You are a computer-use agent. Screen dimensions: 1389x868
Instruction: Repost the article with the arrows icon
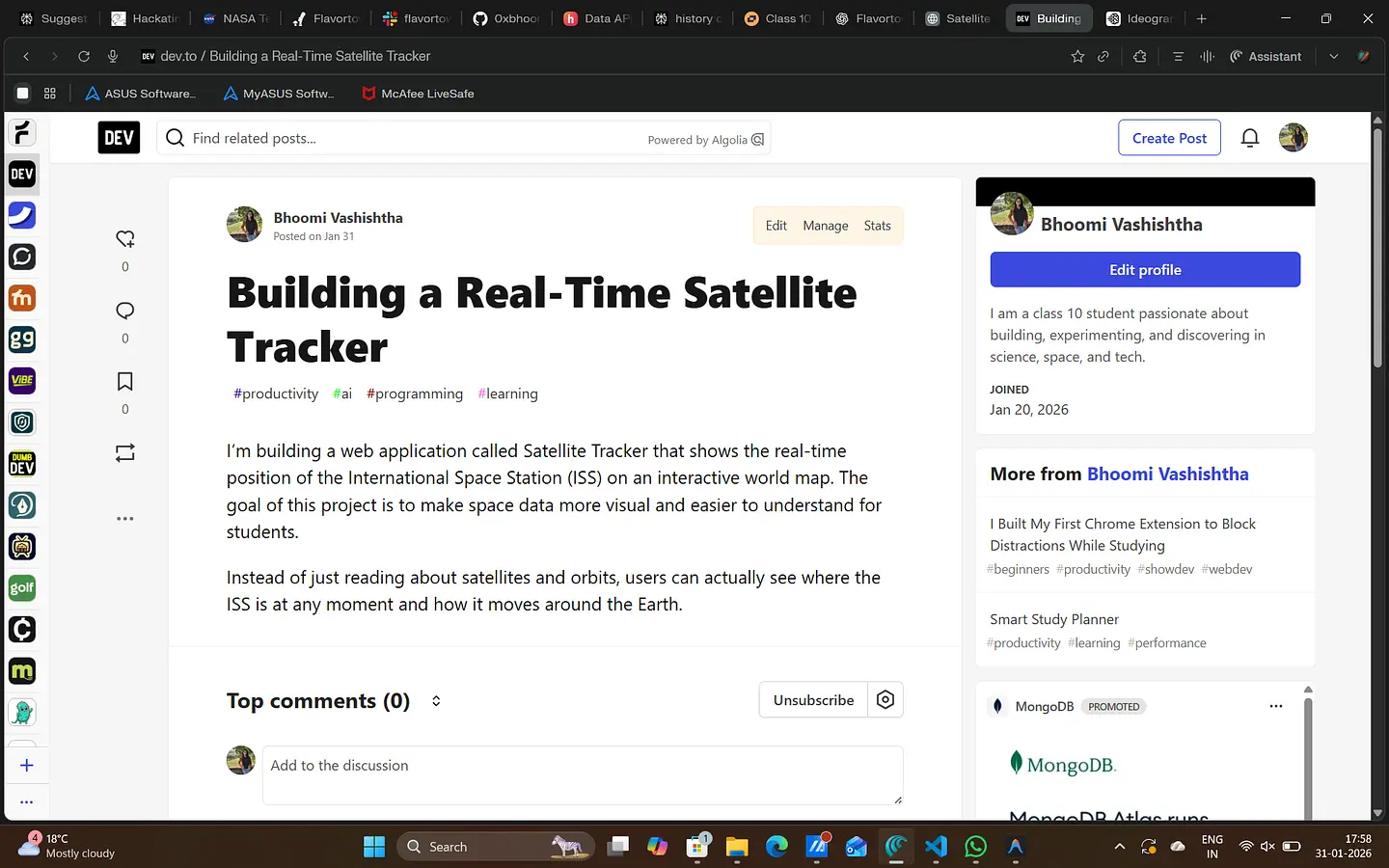click(124, 452)
